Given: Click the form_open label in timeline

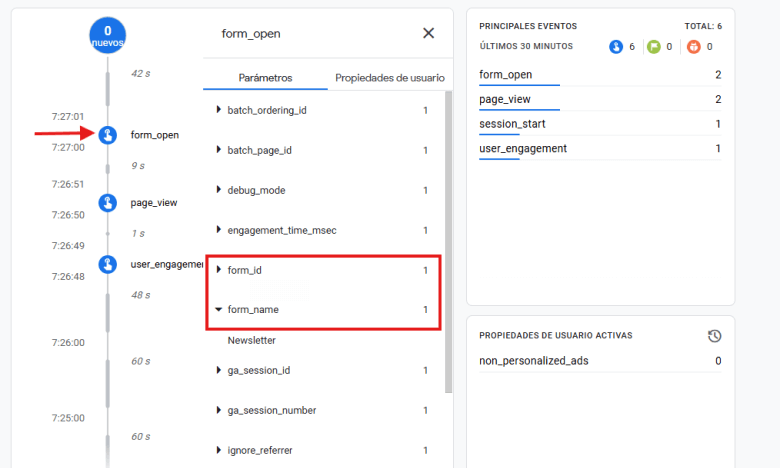Looking at the screenshot, I should 155,135.
